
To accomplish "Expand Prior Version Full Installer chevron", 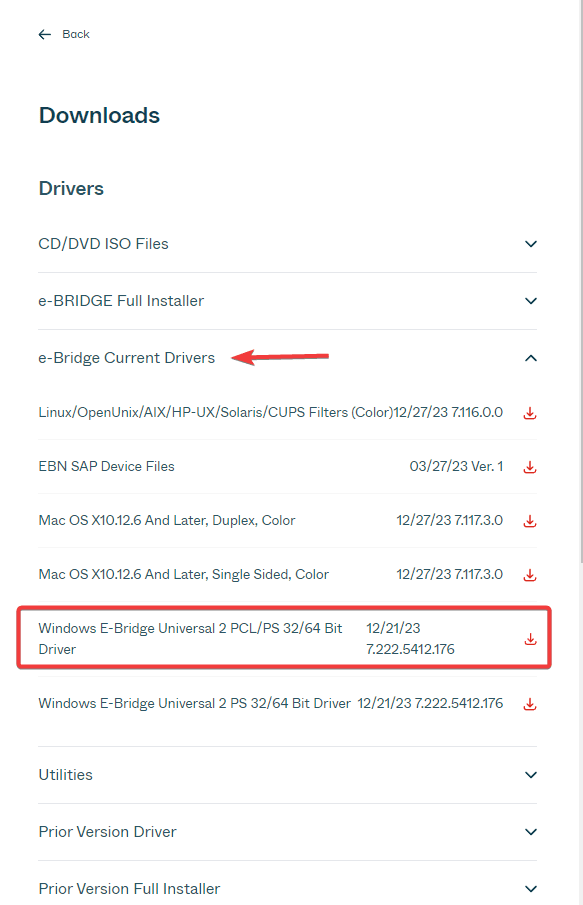I will point(530,889).
